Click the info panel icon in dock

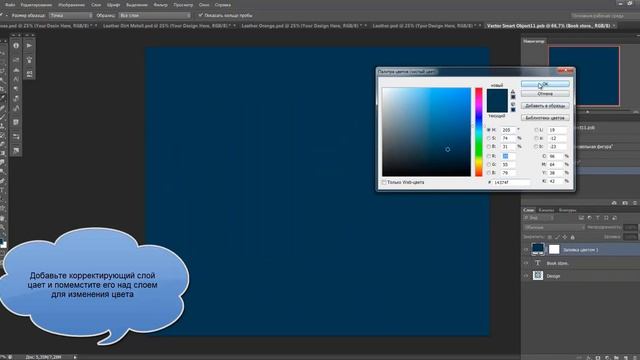(16, 46)
